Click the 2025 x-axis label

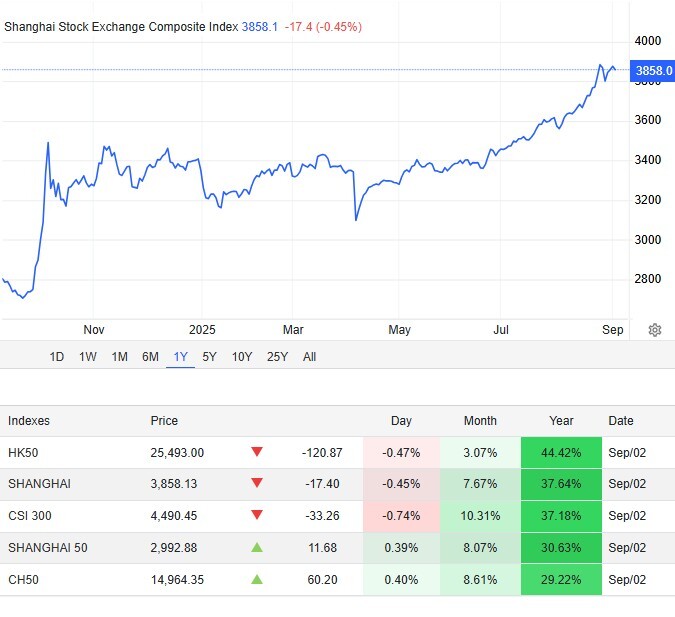[x=202, y=330]
